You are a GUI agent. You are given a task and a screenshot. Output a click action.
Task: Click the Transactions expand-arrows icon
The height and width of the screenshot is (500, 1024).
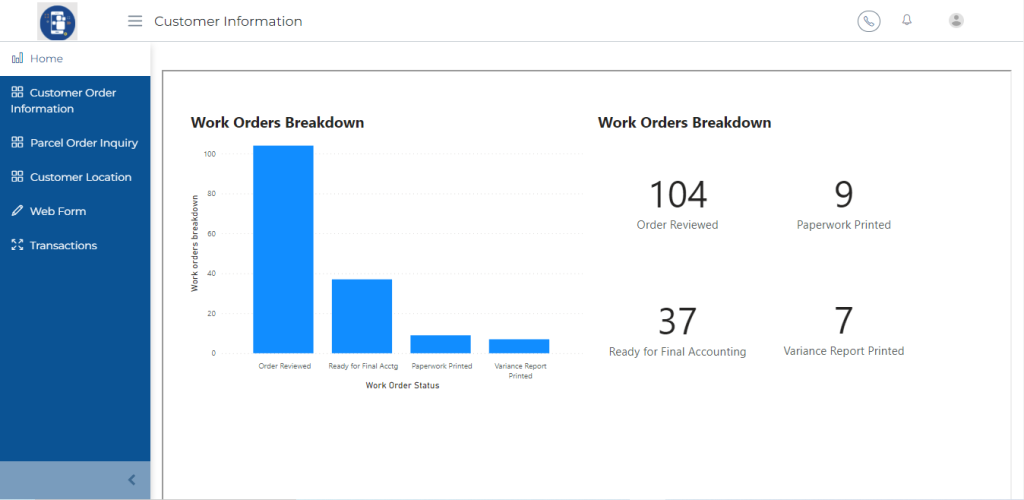(17, 245)
